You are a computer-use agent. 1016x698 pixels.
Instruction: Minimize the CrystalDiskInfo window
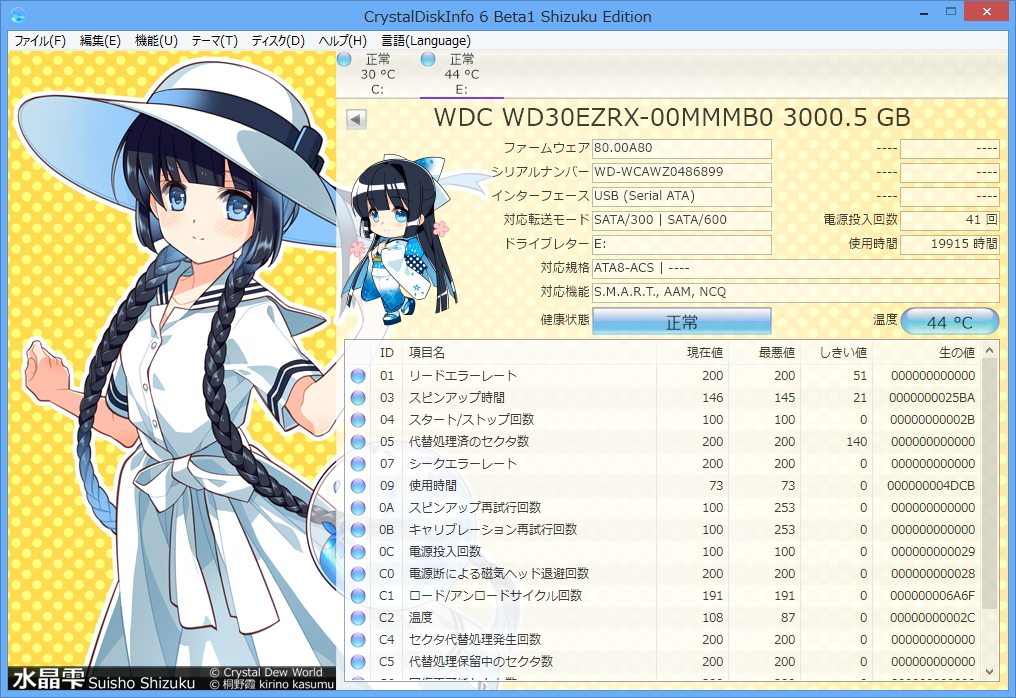925,12
